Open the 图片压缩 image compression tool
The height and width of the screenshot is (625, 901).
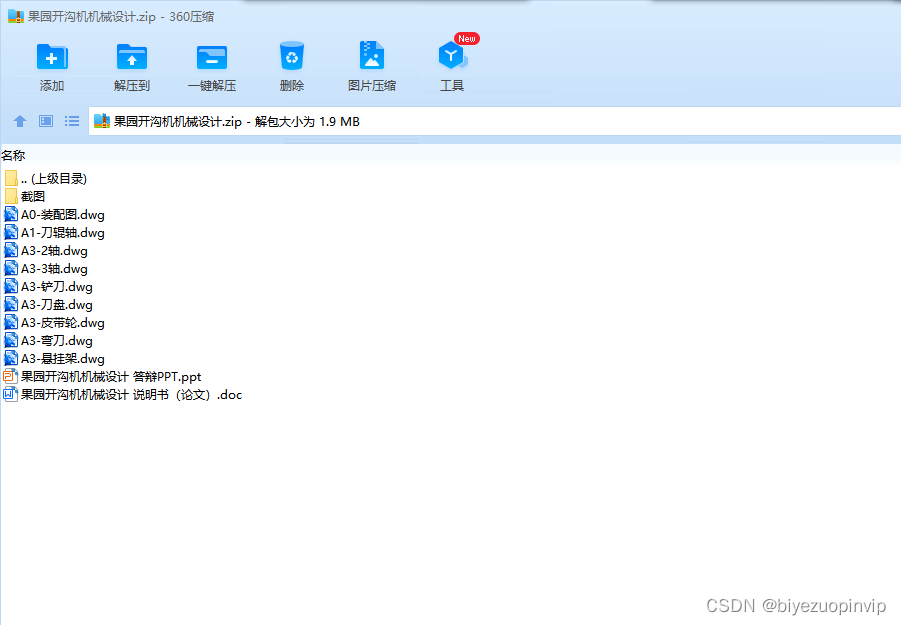[372, 55]
